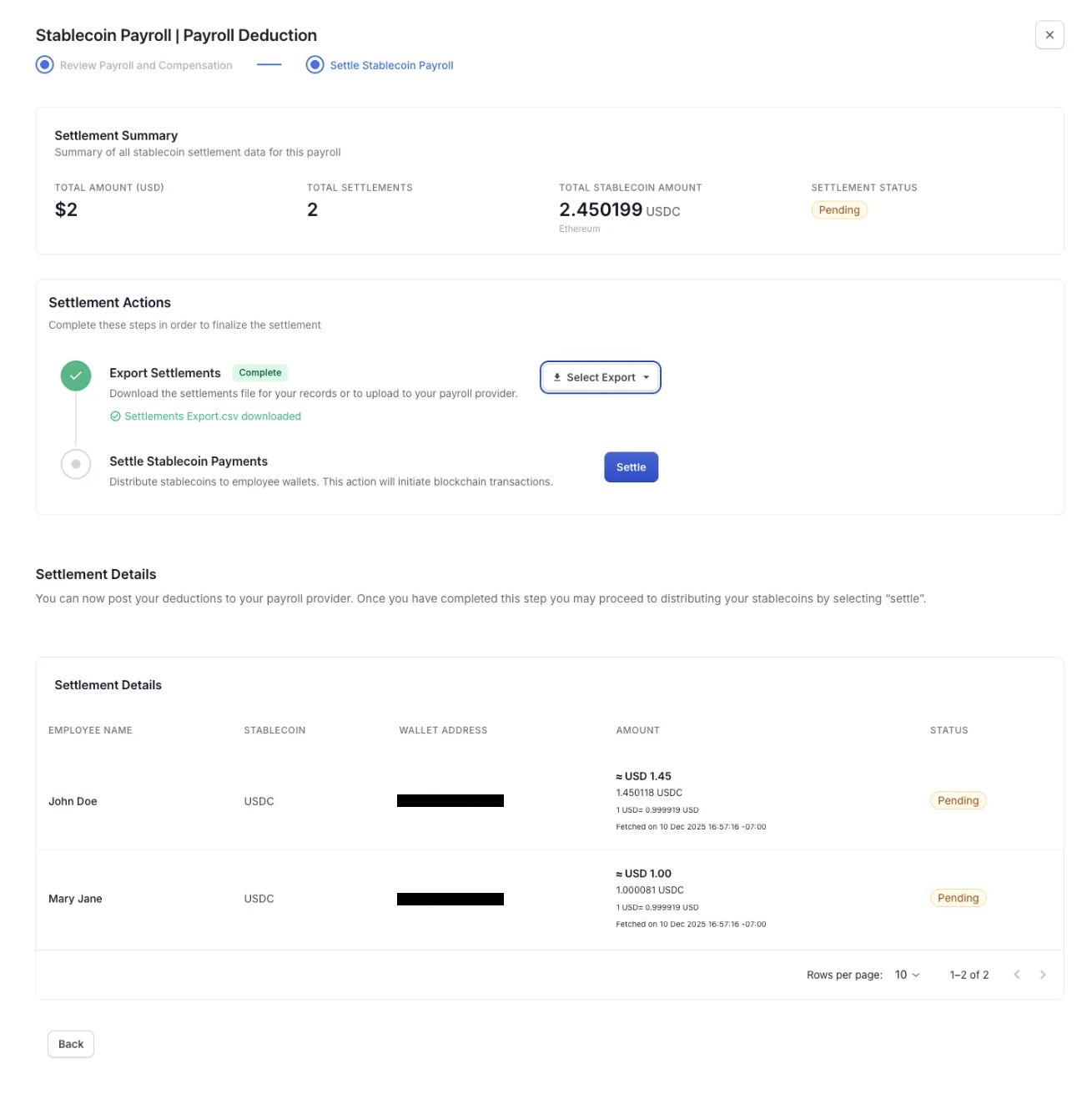The image size is (1092, 1099).
Task: Open the Select Export dropdown
Action: (x=601, y=377)
